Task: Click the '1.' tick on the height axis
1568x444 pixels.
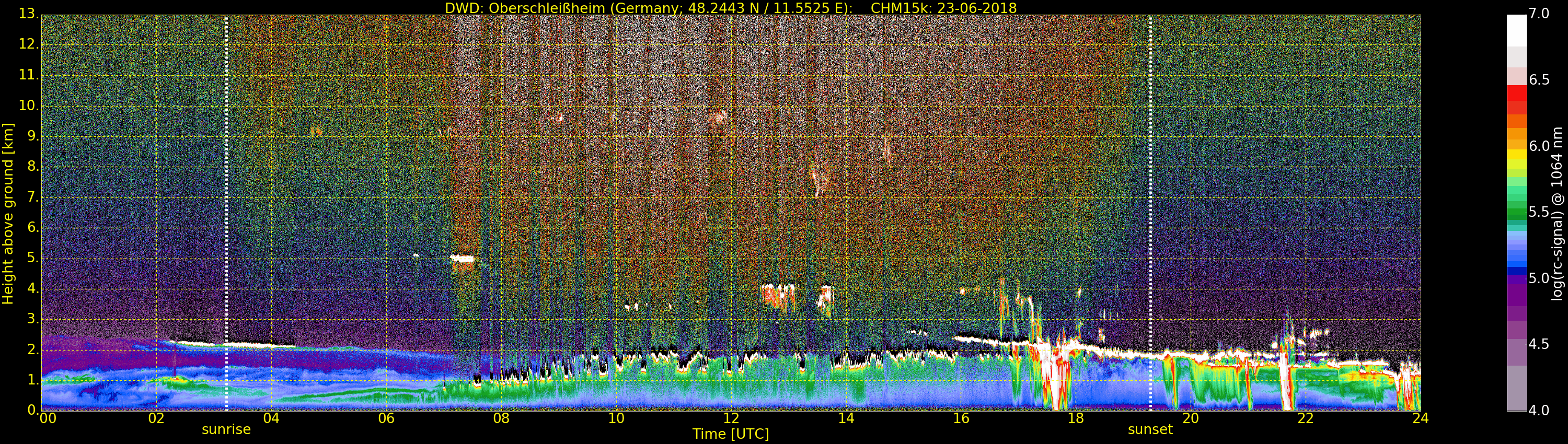Action: [33, 380]
